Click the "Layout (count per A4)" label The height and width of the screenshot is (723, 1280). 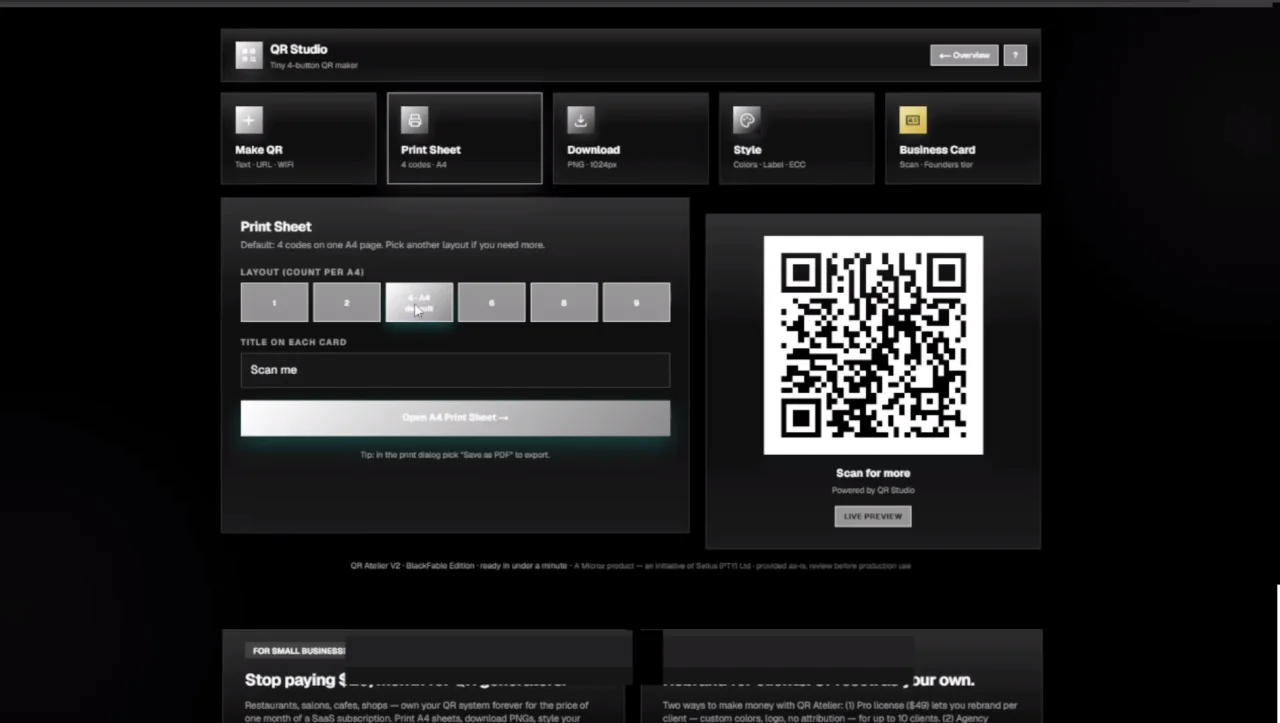(x=302, y=272)
